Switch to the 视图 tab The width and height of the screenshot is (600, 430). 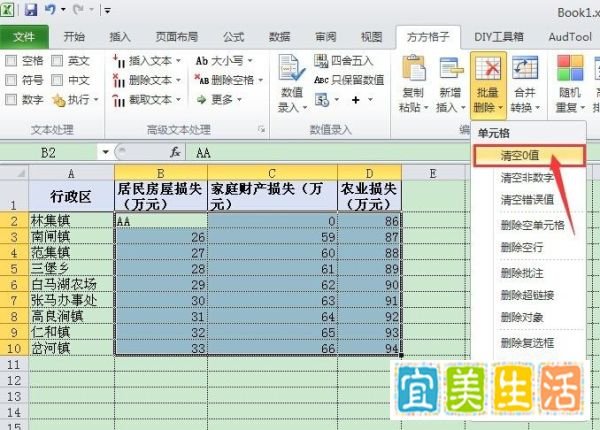click(x=372, y=37)
